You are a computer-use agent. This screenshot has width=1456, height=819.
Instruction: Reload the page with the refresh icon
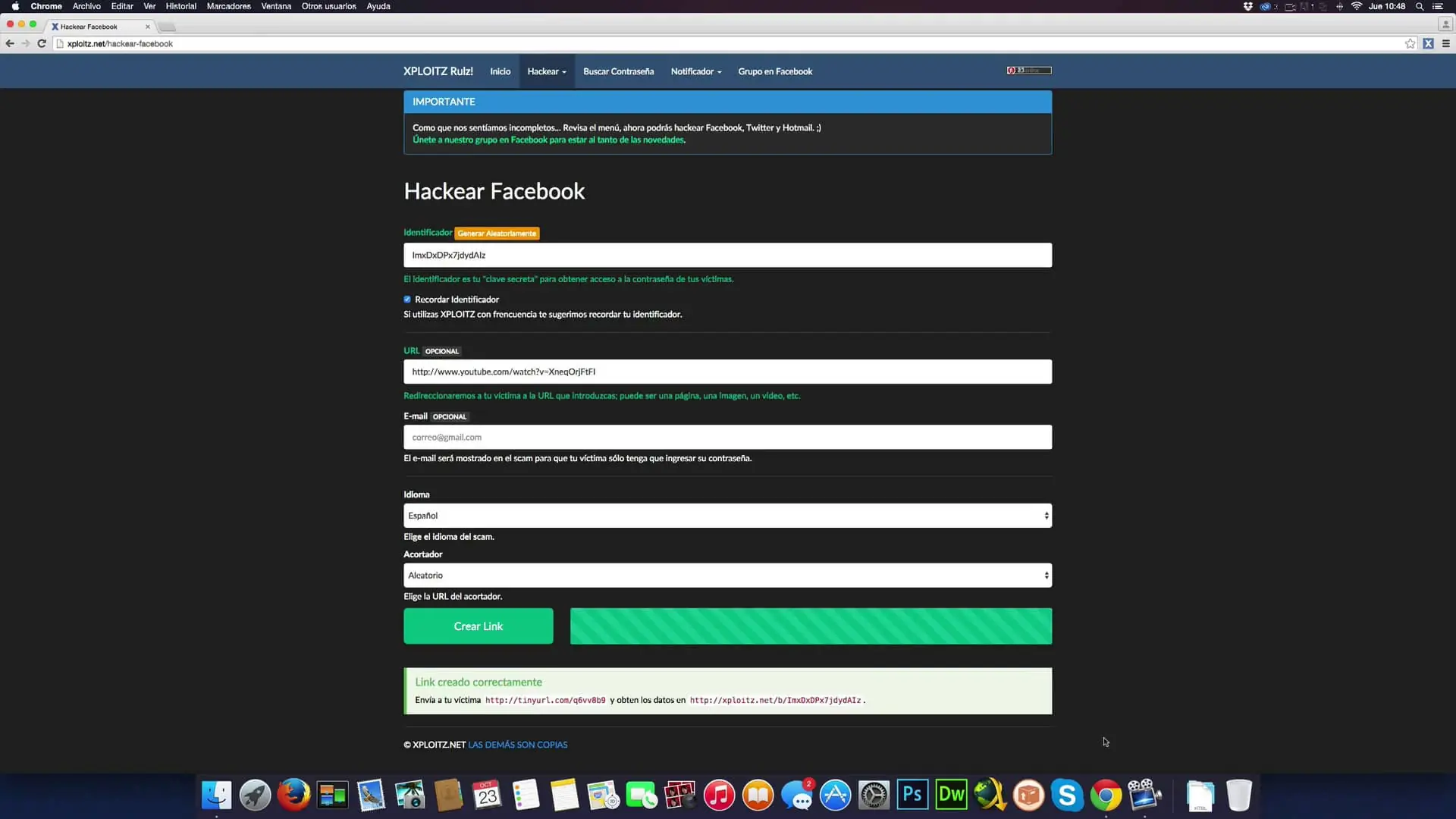[x=42, y=44]
